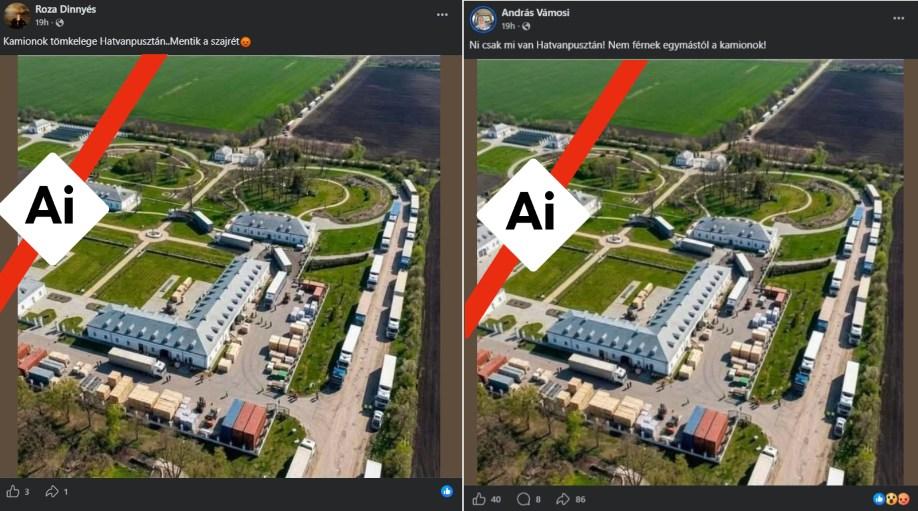Open aerial truck image in right post
The image size is (918, 511).
pos(690,272)
